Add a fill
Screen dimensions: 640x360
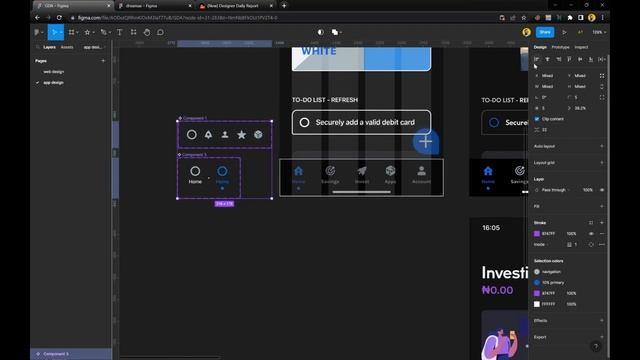coord(602,206)
